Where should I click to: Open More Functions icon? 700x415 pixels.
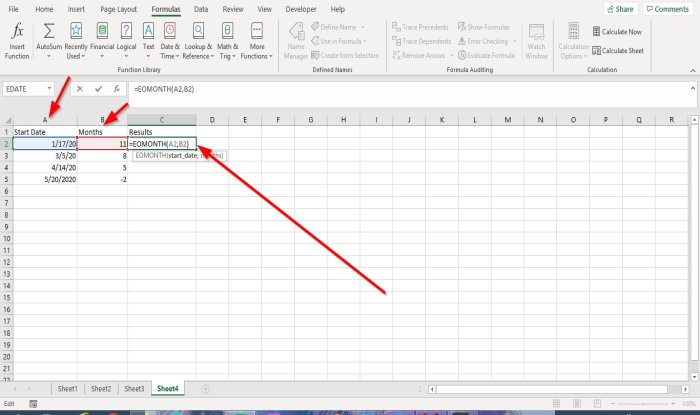[x=257, y=31]
